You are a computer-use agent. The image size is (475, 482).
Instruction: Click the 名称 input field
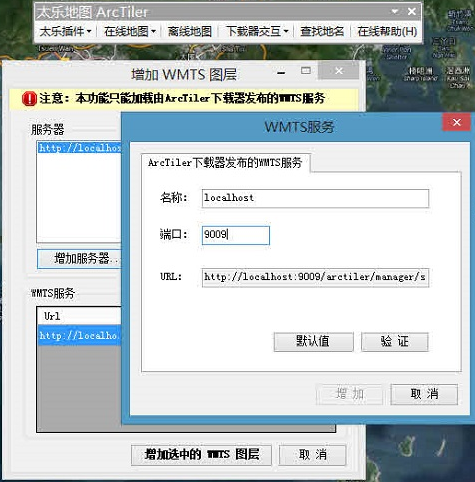tap(315, 198)
